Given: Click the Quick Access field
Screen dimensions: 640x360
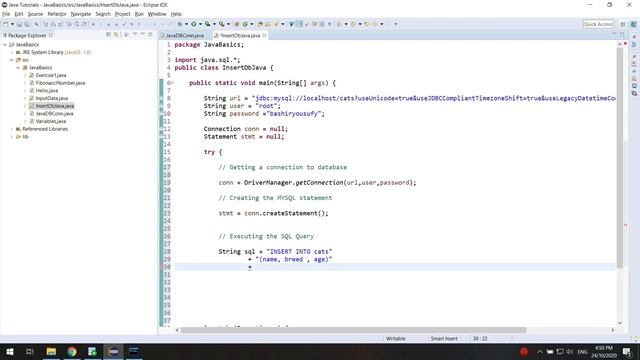Looking at the screenshot, I should 598,24.
